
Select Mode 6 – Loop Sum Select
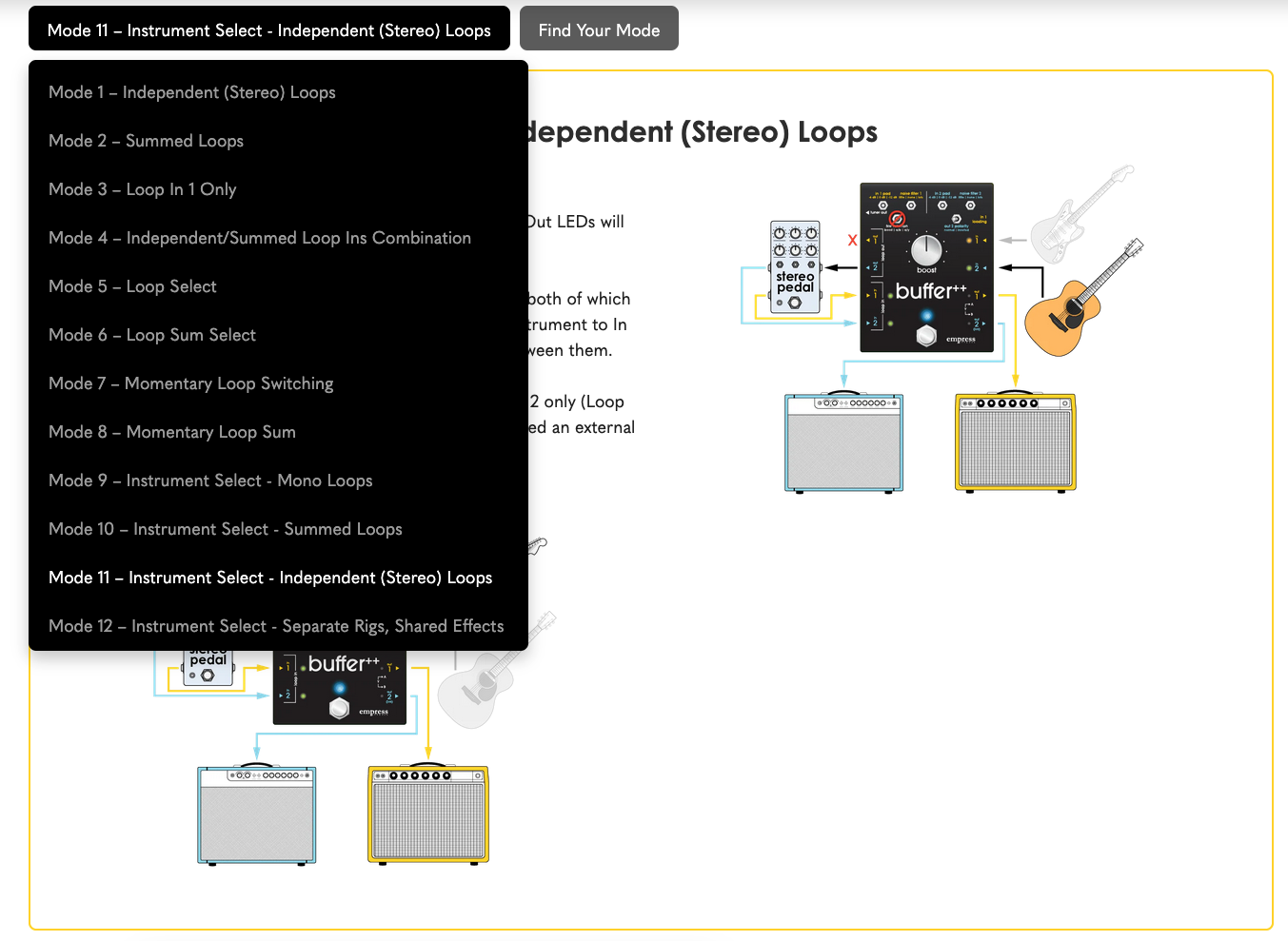pyautogui.click(x=151, y=335)
